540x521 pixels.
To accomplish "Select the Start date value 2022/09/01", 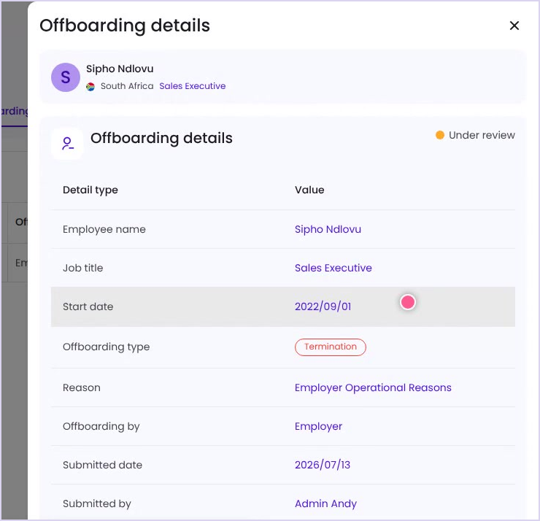I will click(x=323, y=306).
